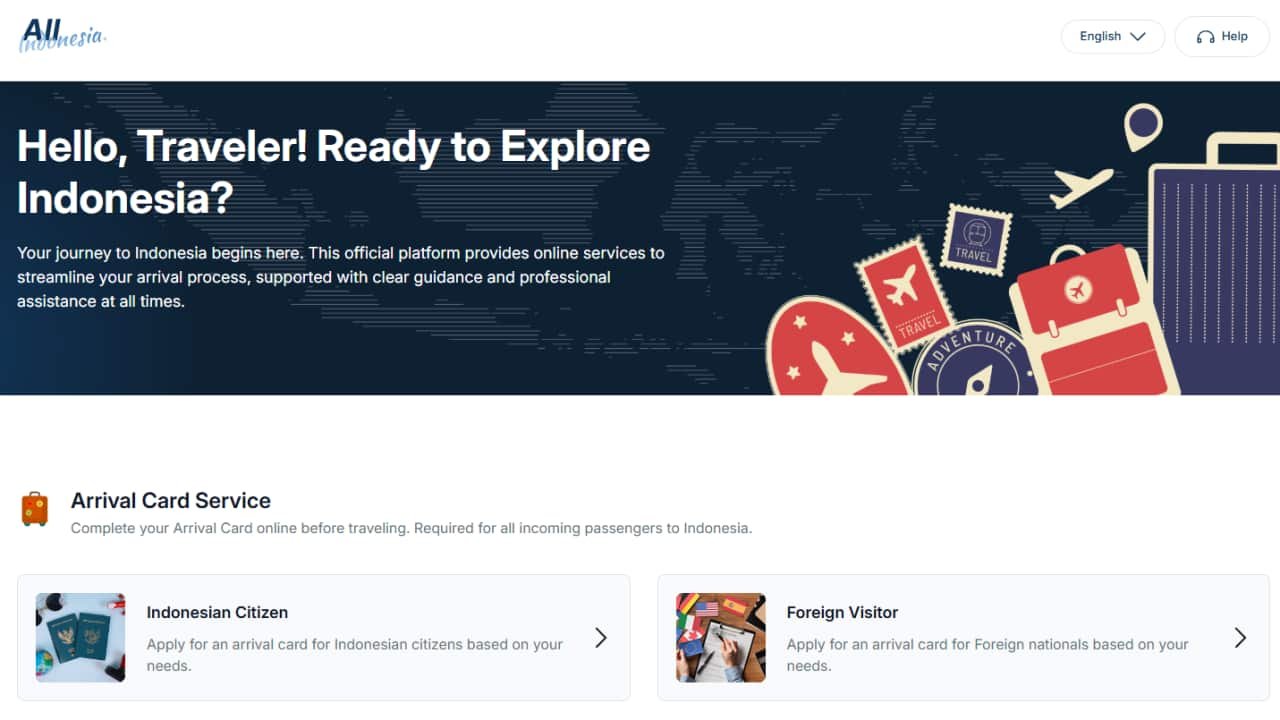Click the Arrival Card Service heading
The width and height of the screenshot is (1280, 720).
click(171, 500)
